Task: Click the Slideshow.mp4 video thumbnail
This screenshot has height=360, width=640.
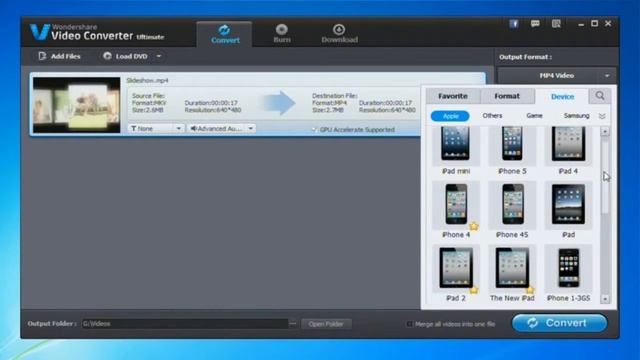Action: tap(77, 105)
